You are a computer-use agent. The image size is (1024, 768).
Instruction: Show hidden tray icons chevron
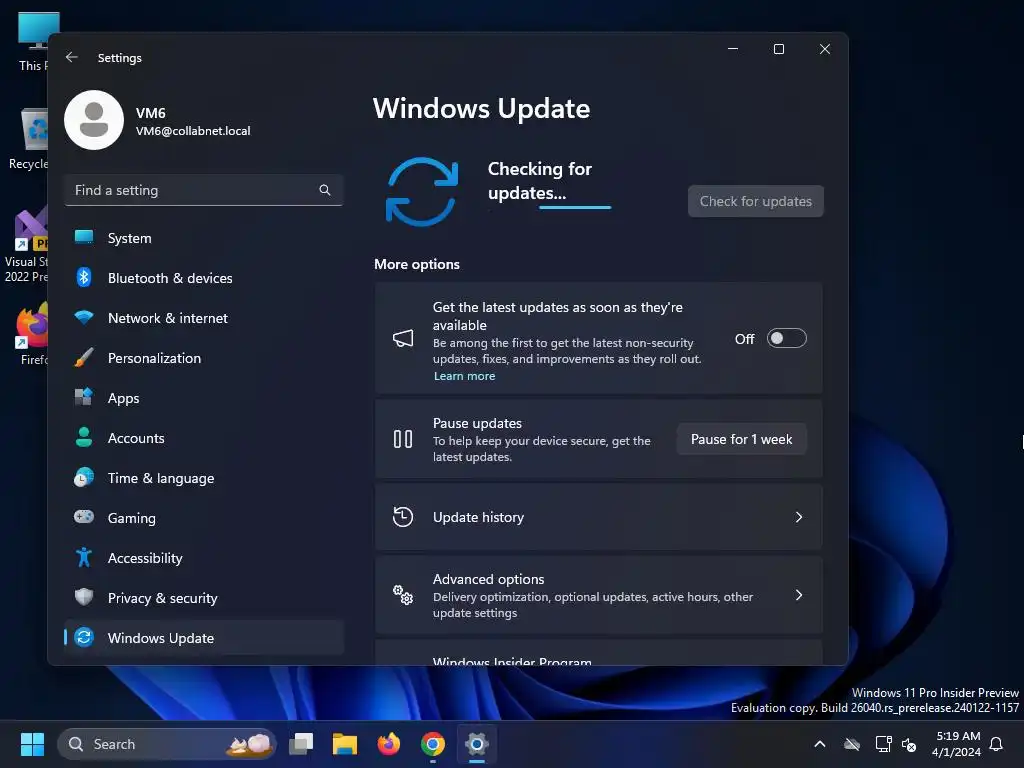click(820, 744)
